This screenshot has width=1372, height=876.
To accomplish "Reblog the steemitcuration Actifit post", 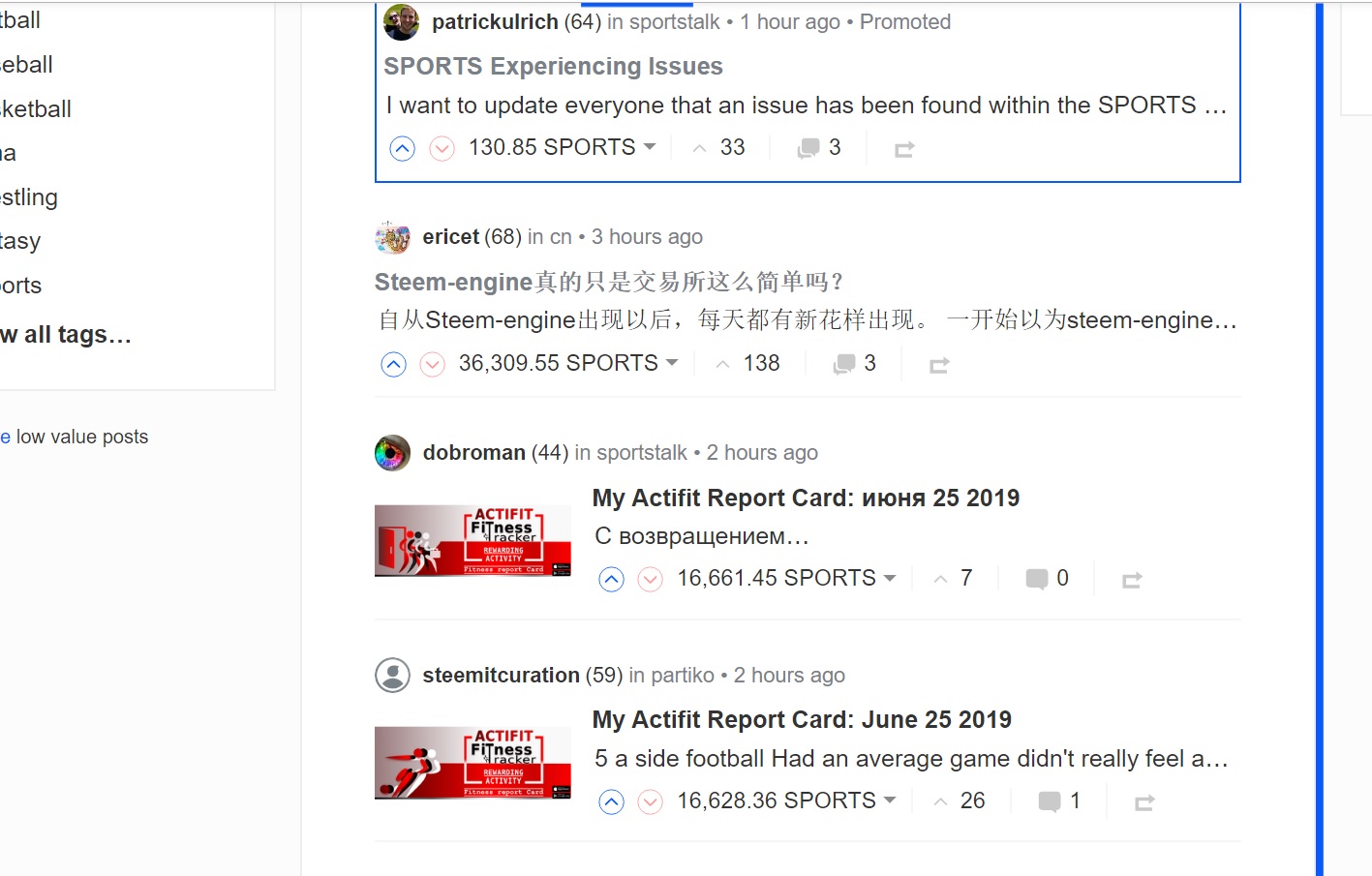I will (x=1144, y=802).
